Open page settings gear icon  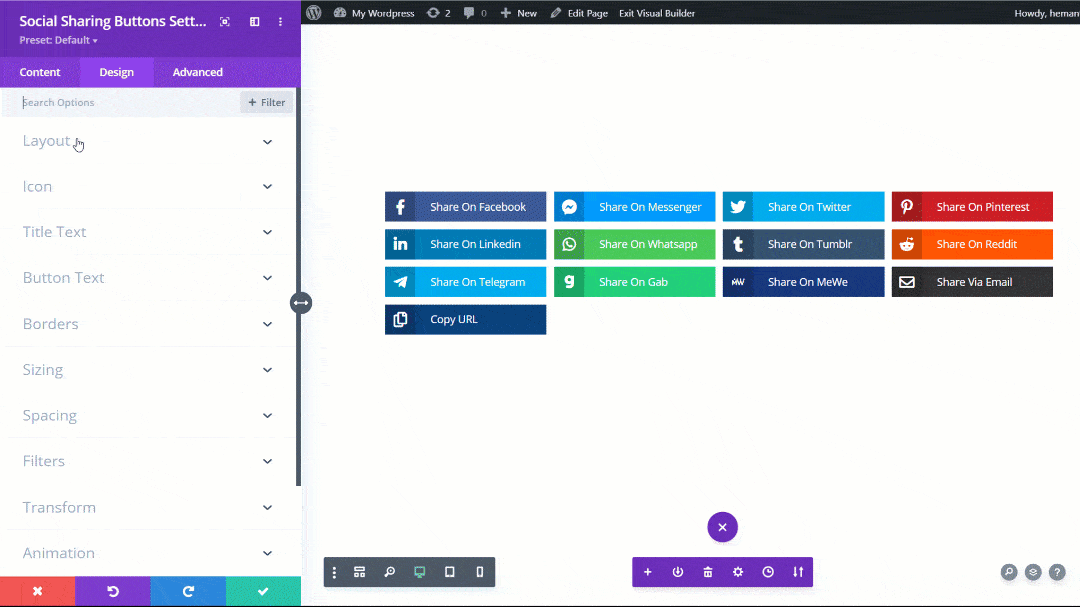(x=738, y=572)
